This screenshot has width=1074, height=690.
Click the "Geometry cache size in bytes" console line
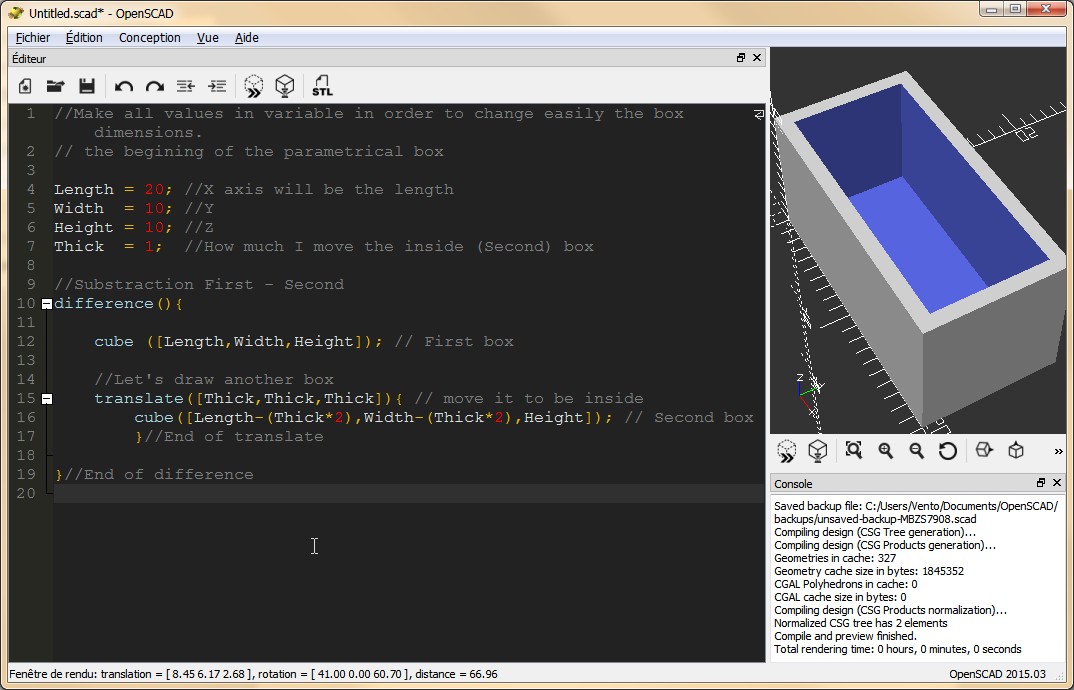point(869,571)
